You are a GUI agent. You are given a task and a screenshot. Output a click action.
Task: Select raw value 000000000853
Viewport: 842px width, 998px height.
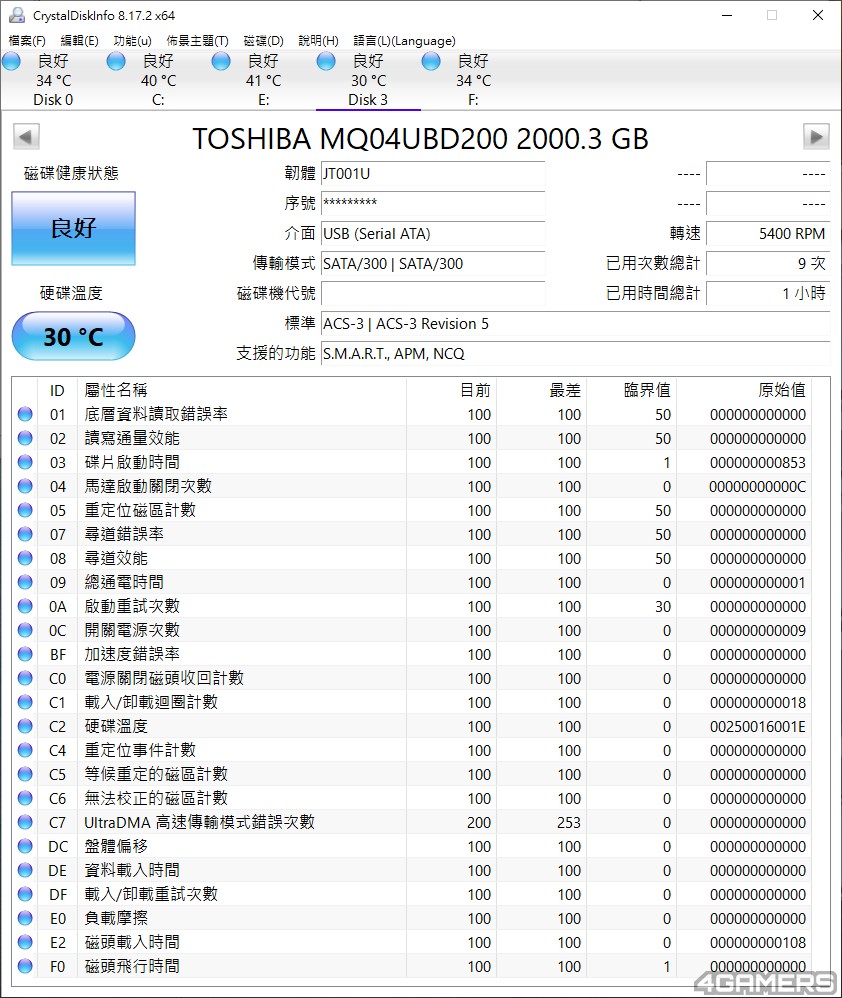757,463
